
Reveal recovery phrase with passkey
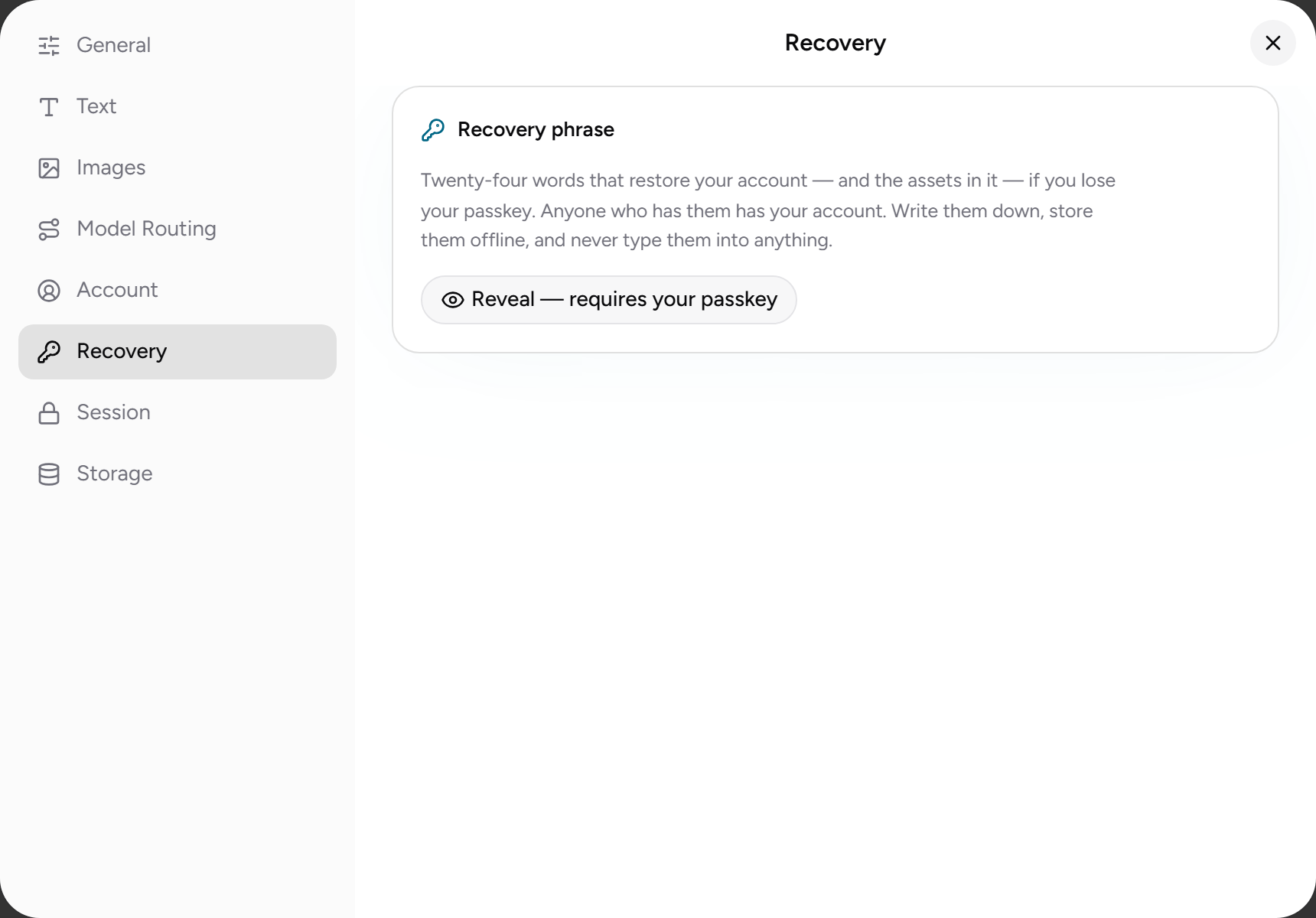coord(609,300)
